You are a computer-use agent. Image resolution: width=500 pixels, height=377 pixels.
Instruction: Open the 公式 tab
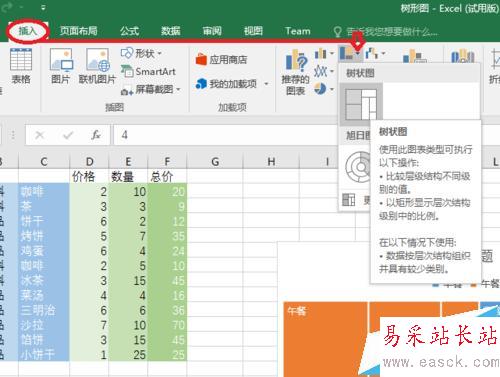point(129,31)
